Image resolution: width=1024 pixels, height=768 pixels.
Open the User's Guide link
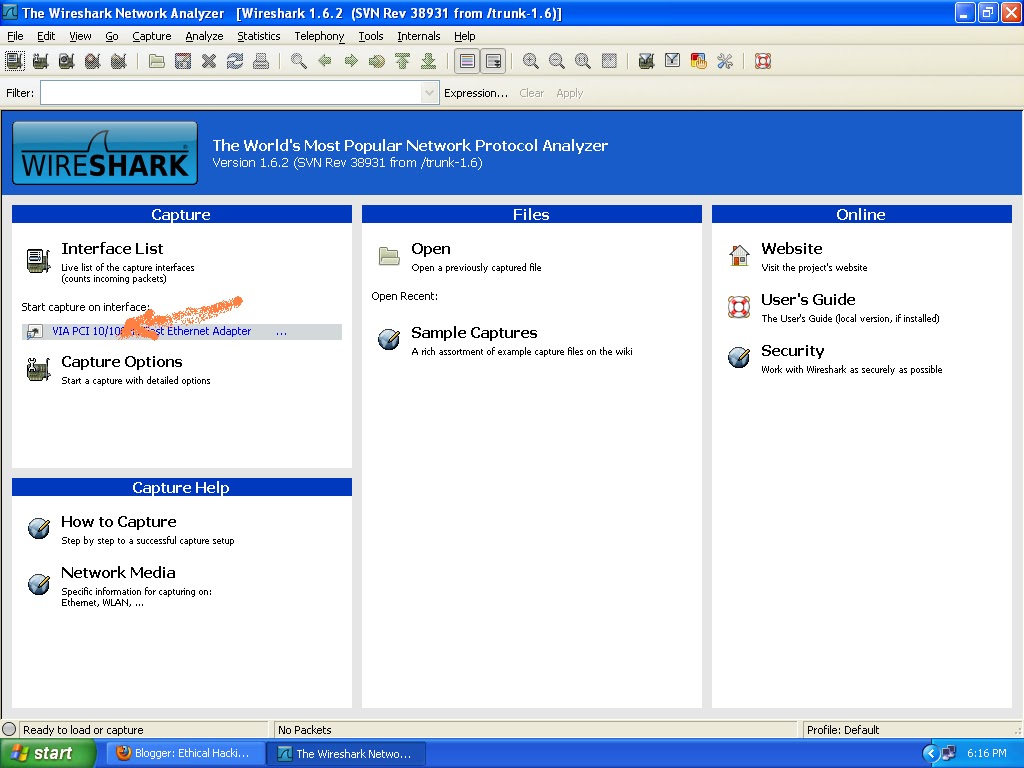click(x=808, y=300)
